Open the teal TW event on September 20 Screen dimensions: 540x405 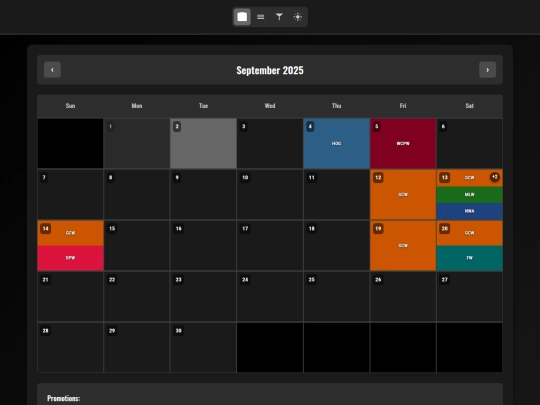click(x=469, y=258)
